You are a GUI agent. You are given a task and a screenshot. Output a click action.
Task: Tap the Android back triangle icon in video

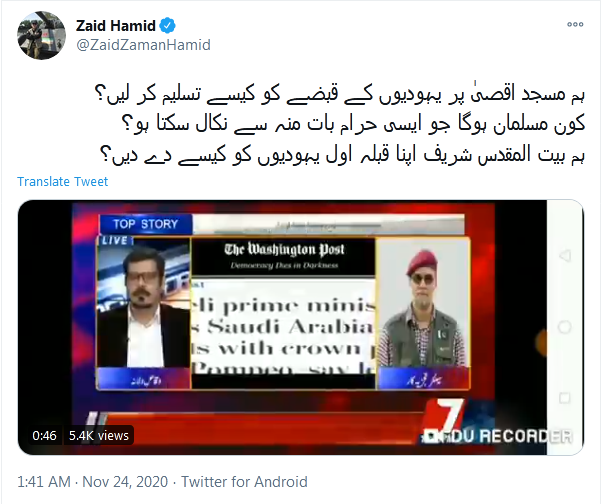click(564, 256)
